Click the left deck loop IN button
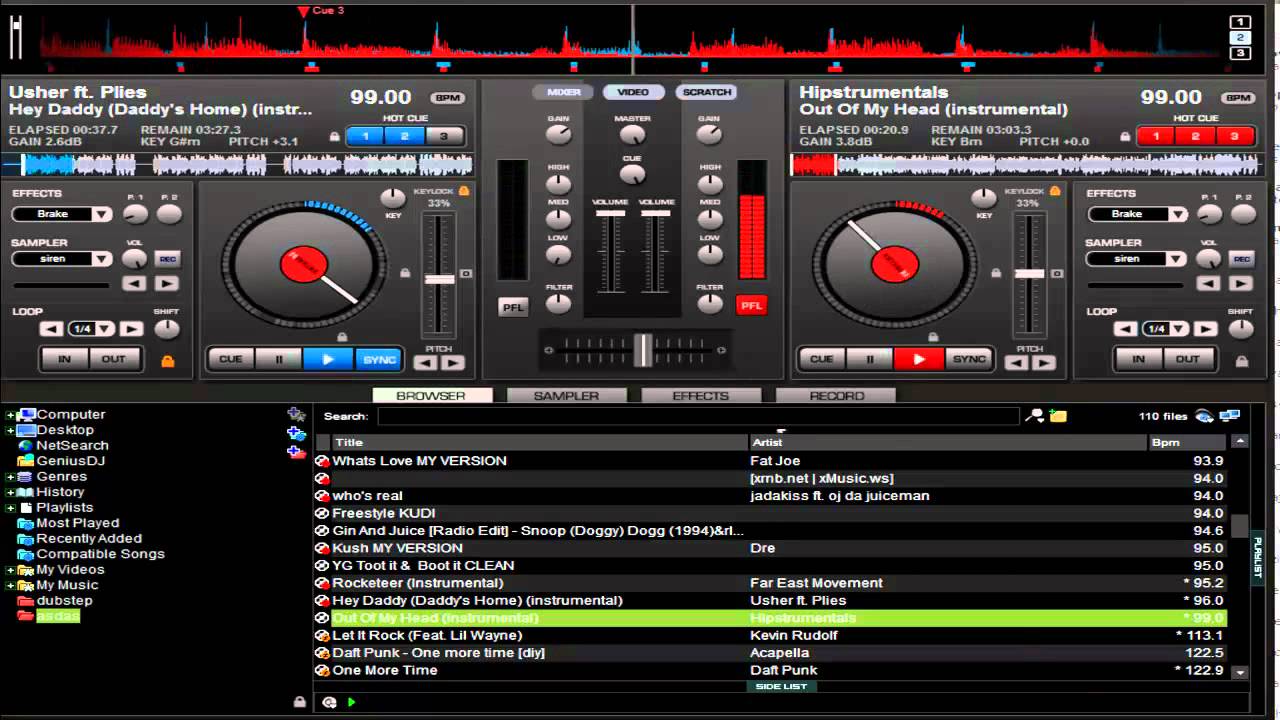The height and width of the screenshot is (720, 1280). [65, 359]
